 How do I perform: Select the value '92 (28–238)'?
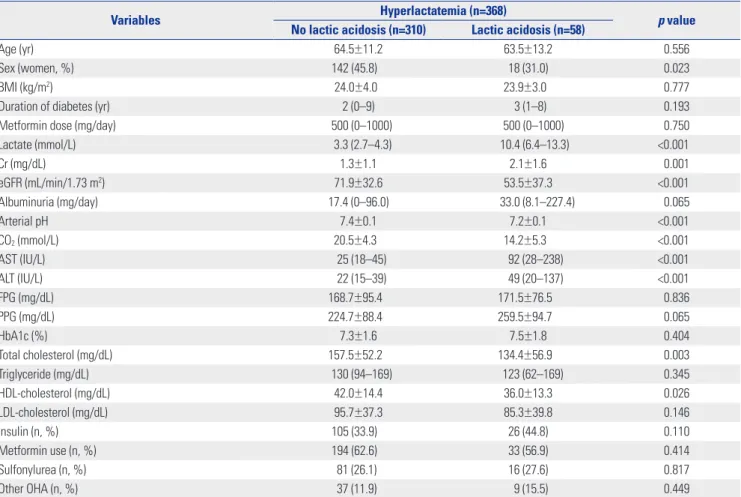point(535,259)
